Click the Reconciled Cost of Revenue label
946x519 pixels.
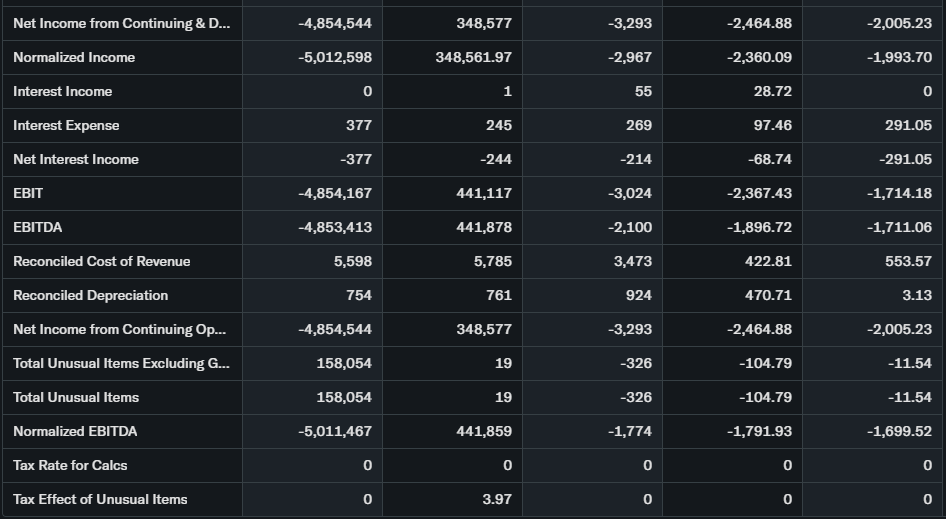click(101, 261)
